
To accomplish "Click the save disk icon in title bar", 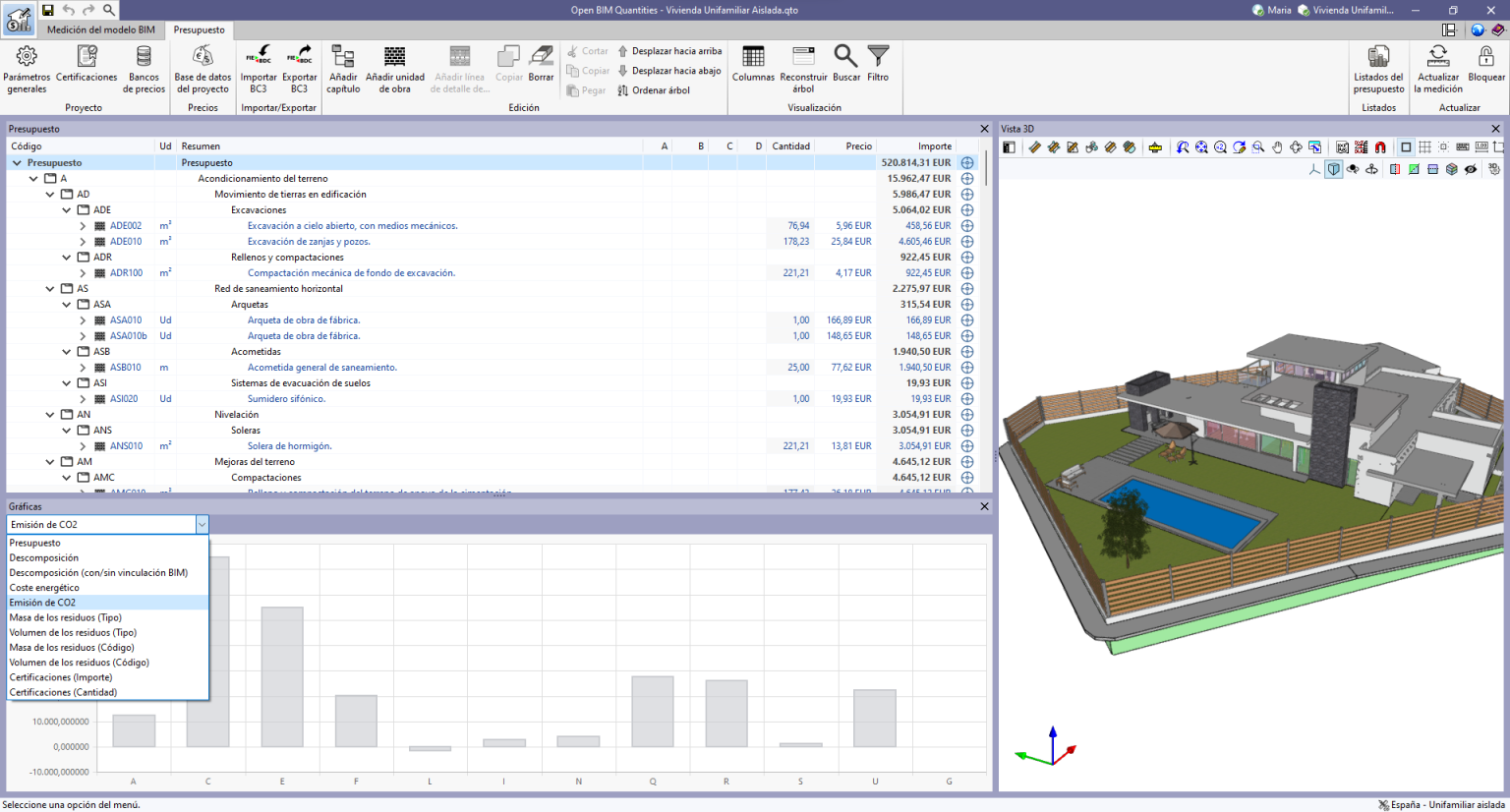I will tap(47, 10).
